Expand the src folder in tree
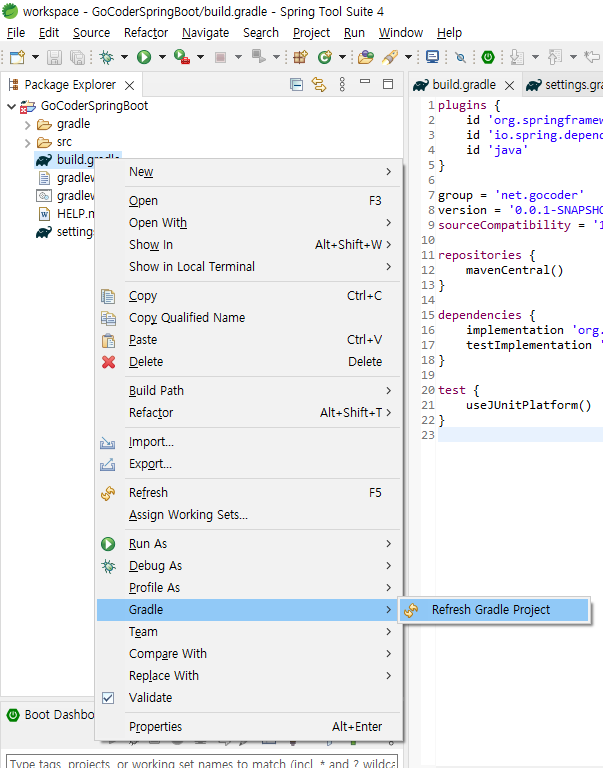This screenshot has height=768, width=603. pos(27,143)
